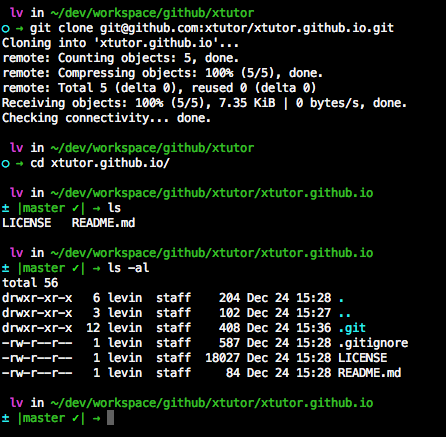
Task: Click the "|master ✓|" indicator before ls -al
Action: [x=51, y=268]
